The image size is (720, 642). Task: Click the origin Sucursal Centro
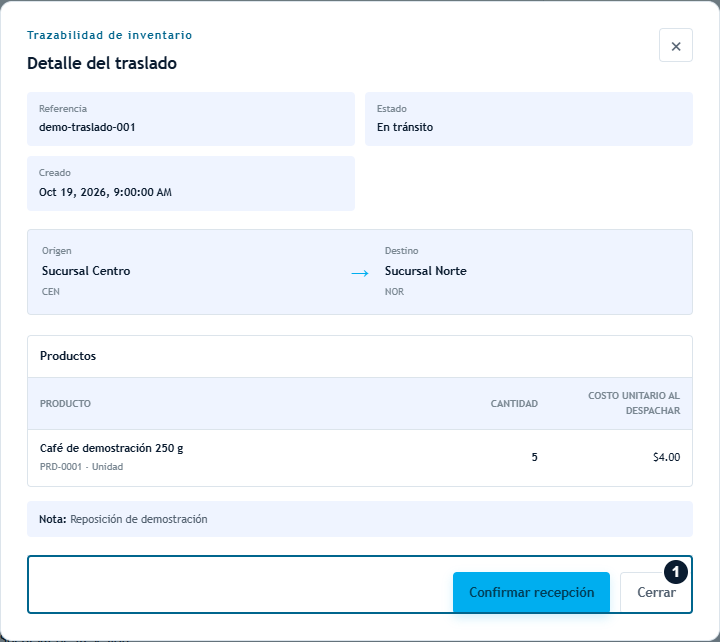(86, 271)
